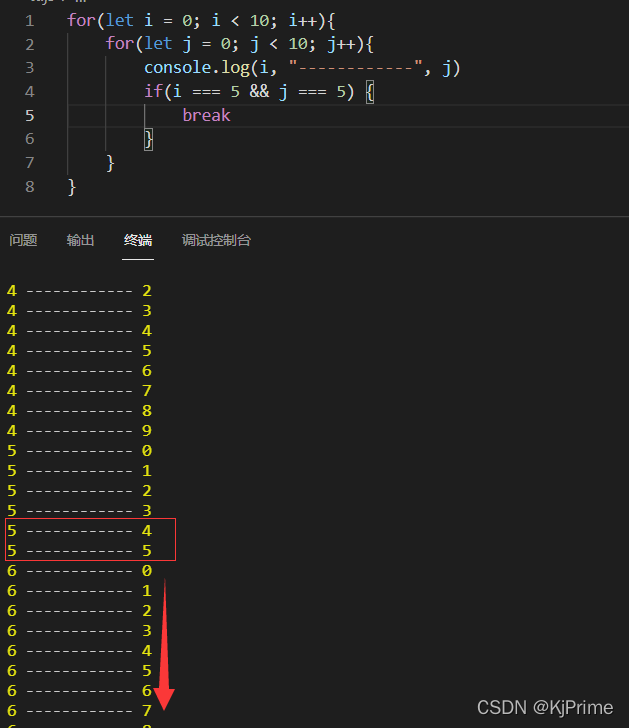Click terminal output row 4 ---- 5

[x=79, y=351]
